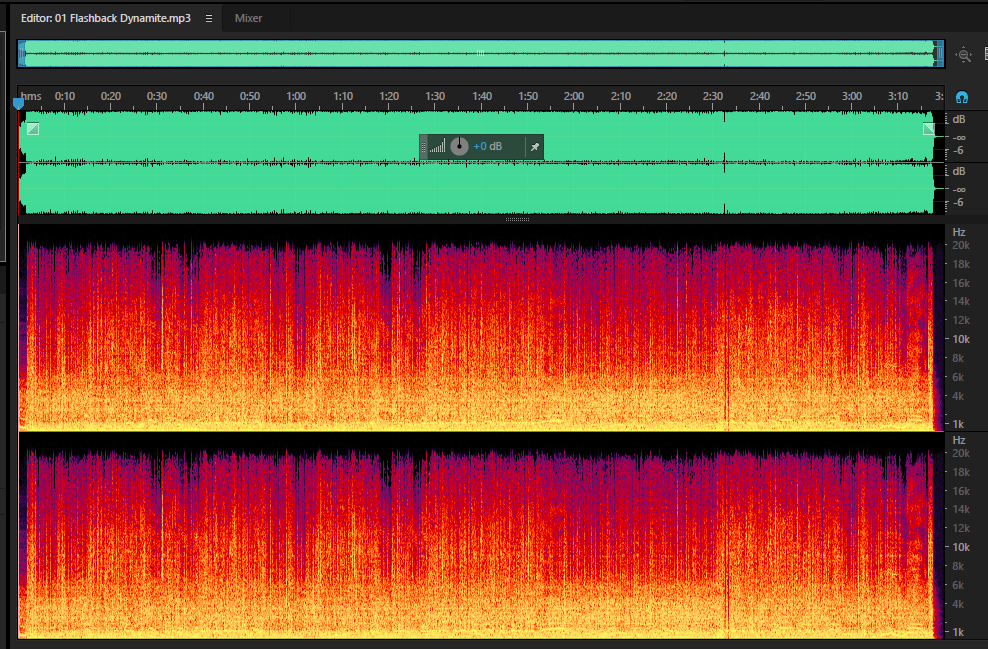Click the fade-out handle at the waveform end

pos(929,129)
